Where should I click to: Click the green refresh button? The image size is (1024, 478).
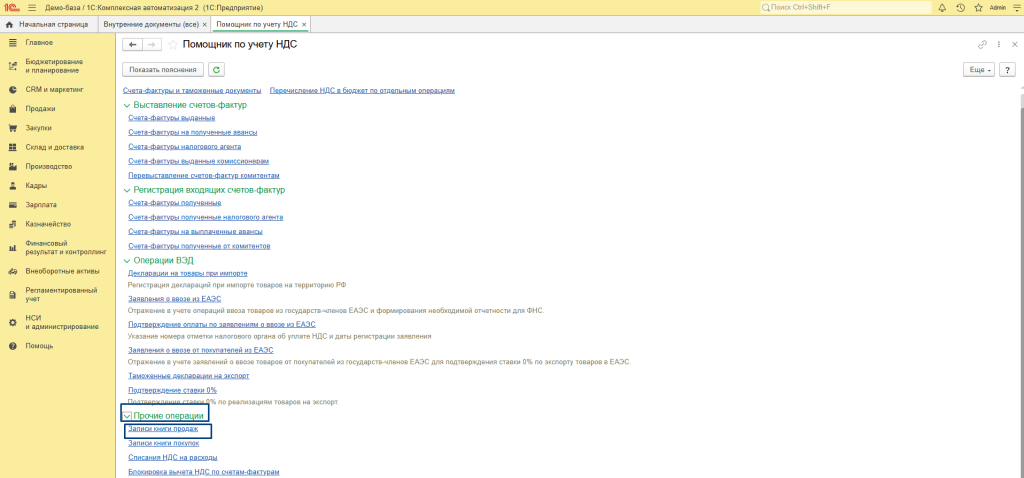(x=216, y=70)
